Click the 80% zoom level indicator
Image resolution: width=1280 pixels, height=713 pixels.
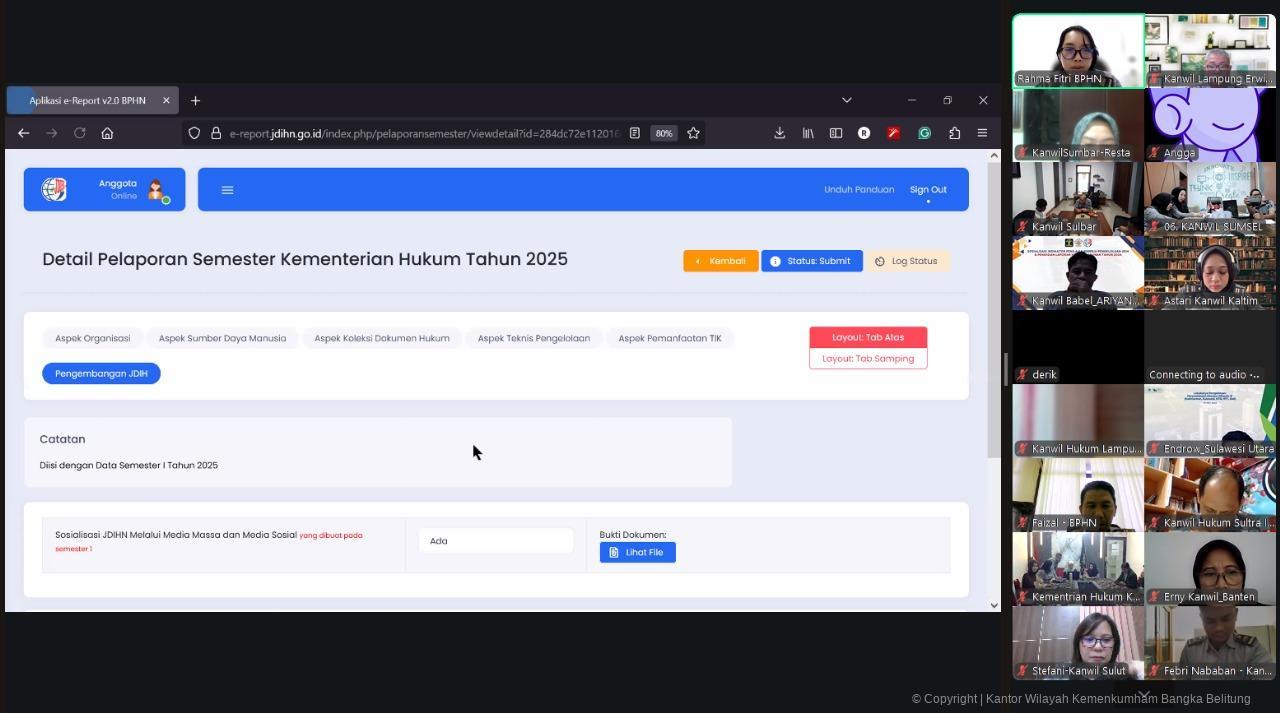663,133
